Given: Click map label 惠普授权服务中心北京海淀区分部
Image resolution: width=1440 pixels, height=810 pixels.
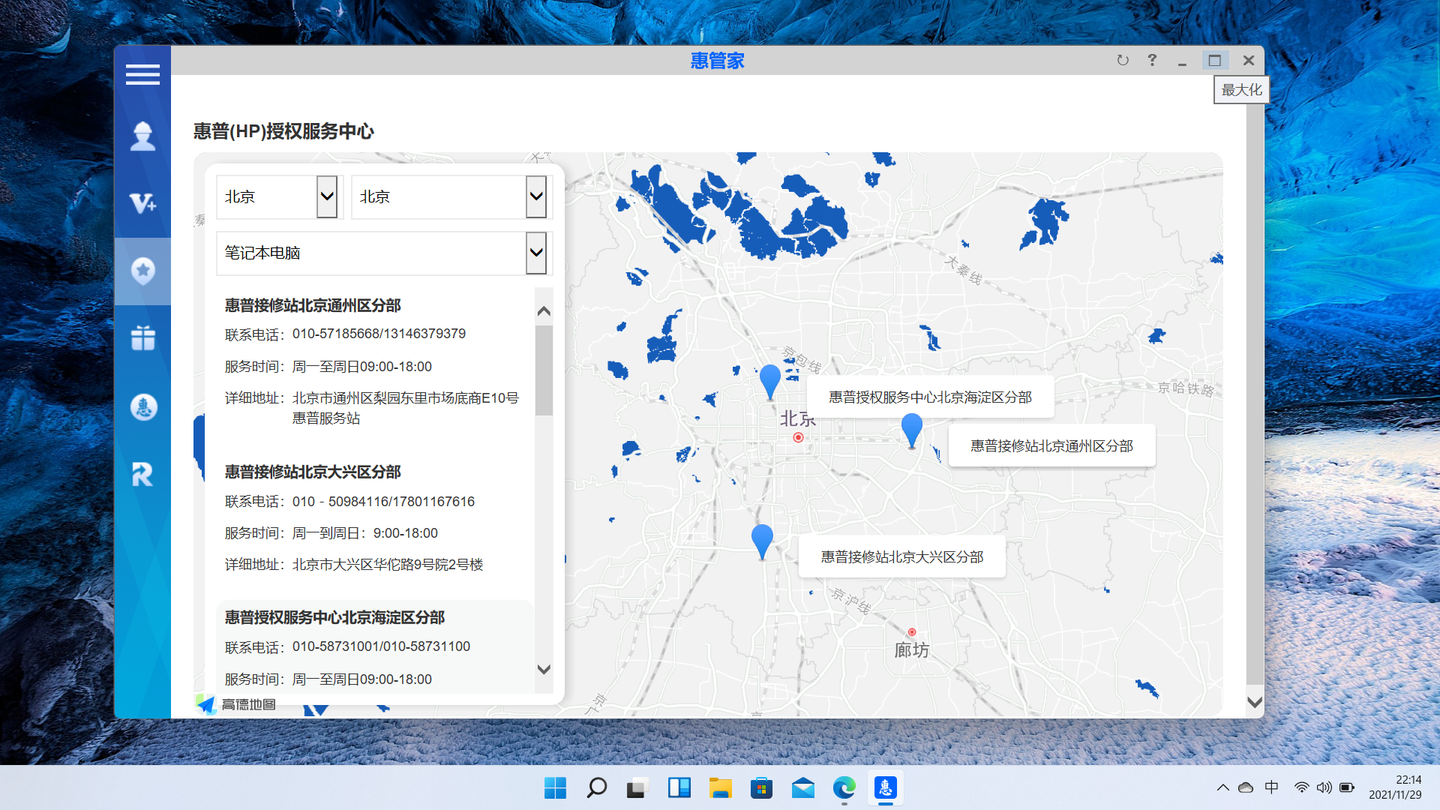Looking at the screenshot, I should pos(930,397).
